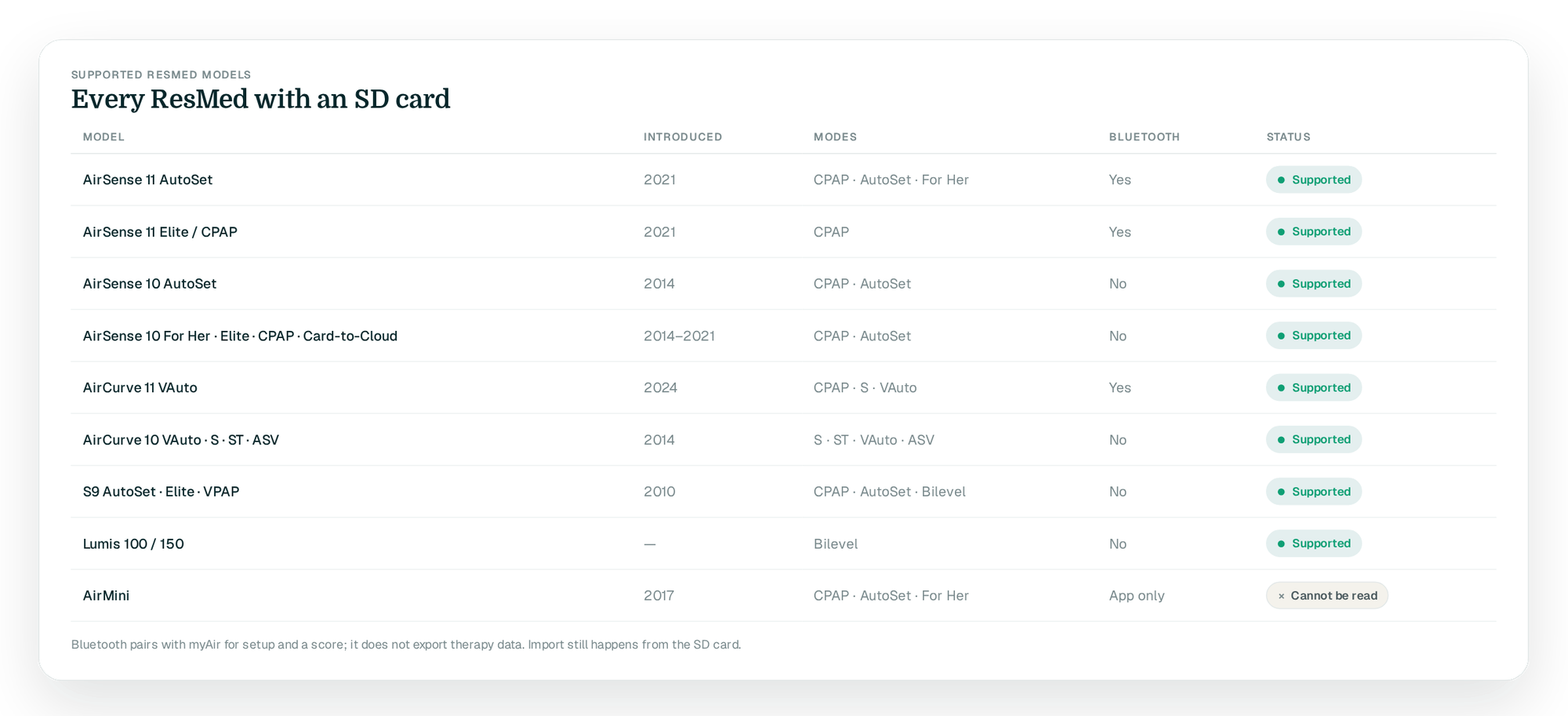Click the Supported badge for AirCurve 11 VAuto

[x=1313, y=387]
